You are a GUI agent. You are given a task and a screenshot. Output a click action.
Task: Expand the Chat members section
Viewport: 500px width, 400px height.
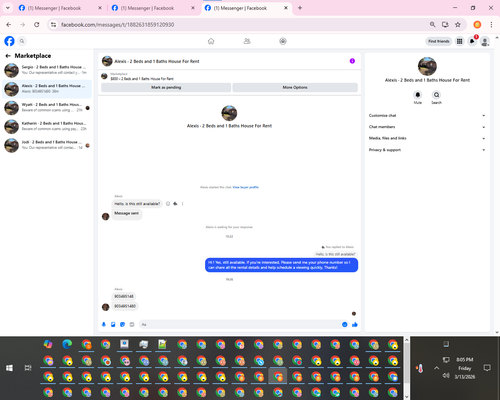427,127
